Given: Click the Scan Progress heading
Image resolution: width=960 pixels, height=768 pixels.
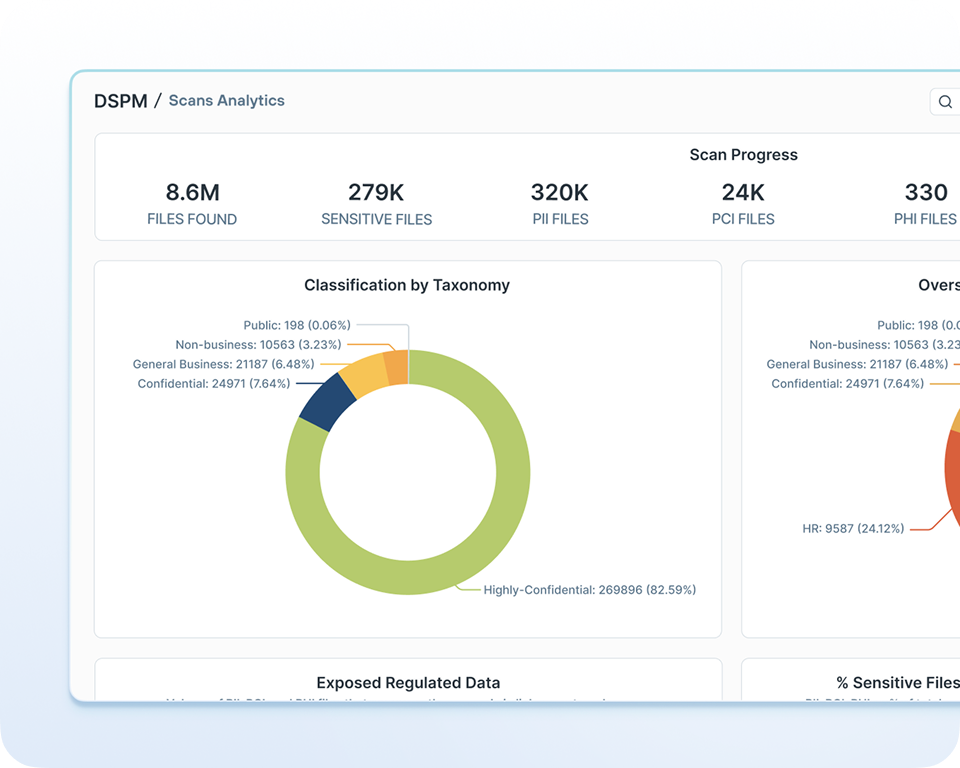Looking at the screenshot, I should 743,155.
